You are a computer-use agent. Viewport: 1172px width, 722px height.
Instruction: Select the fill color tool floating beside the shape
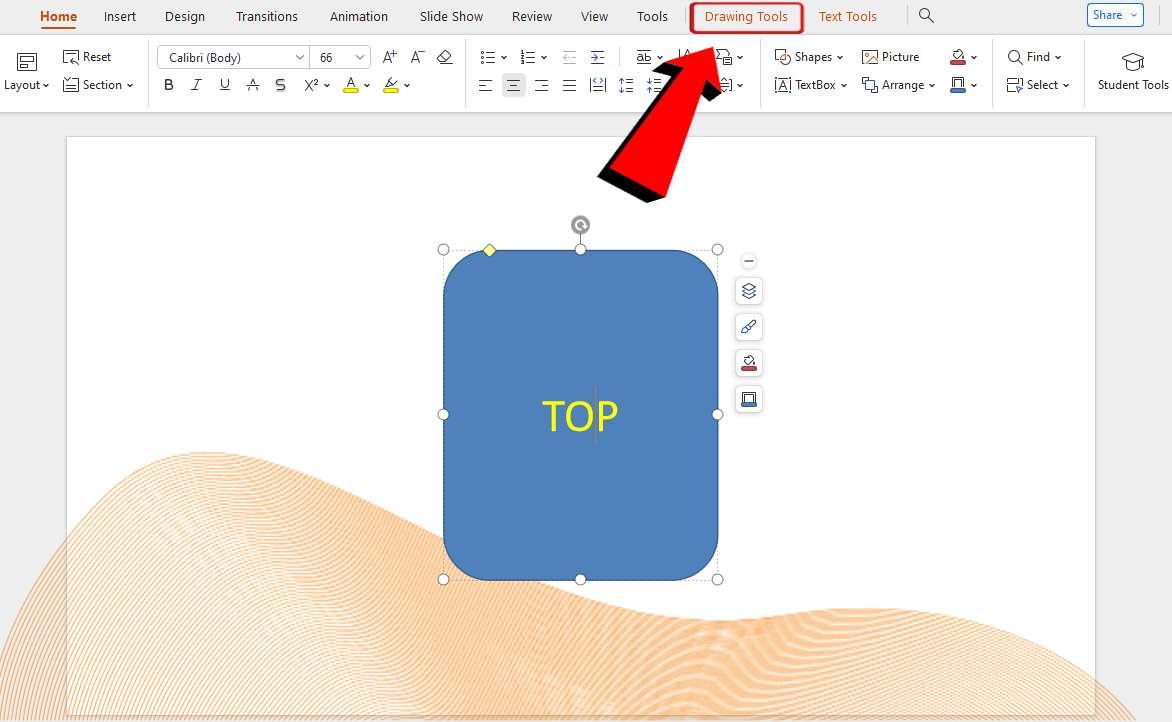tap(748, 363)
